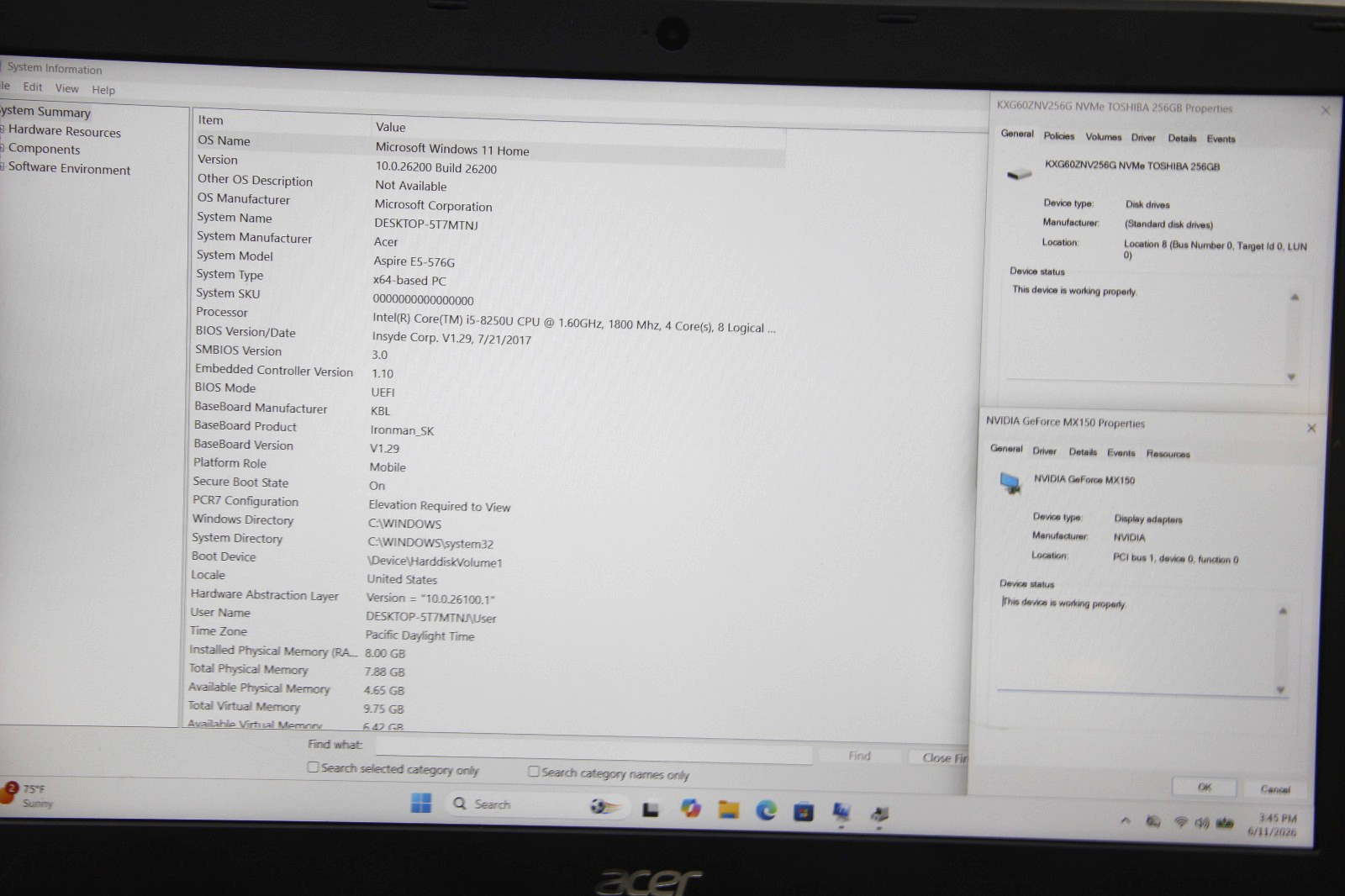Click up arrow of Toshiba device status scrollbar
The image size is (1345, 896).
(x=1295, y=297)
